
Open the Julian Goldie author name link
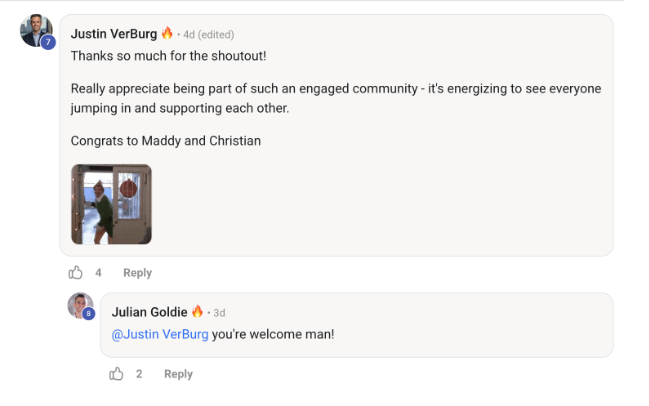(150, 312)
